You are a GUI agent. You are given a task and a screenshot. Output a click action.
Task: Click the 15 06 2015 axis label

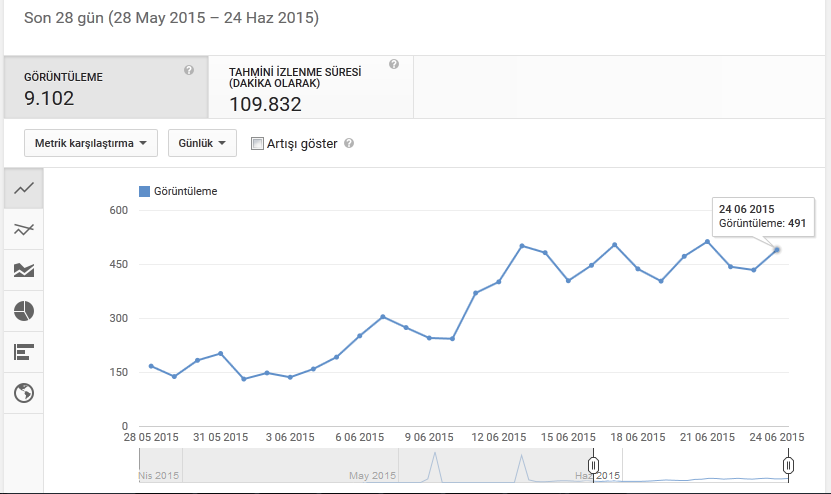tap(568, 437)
